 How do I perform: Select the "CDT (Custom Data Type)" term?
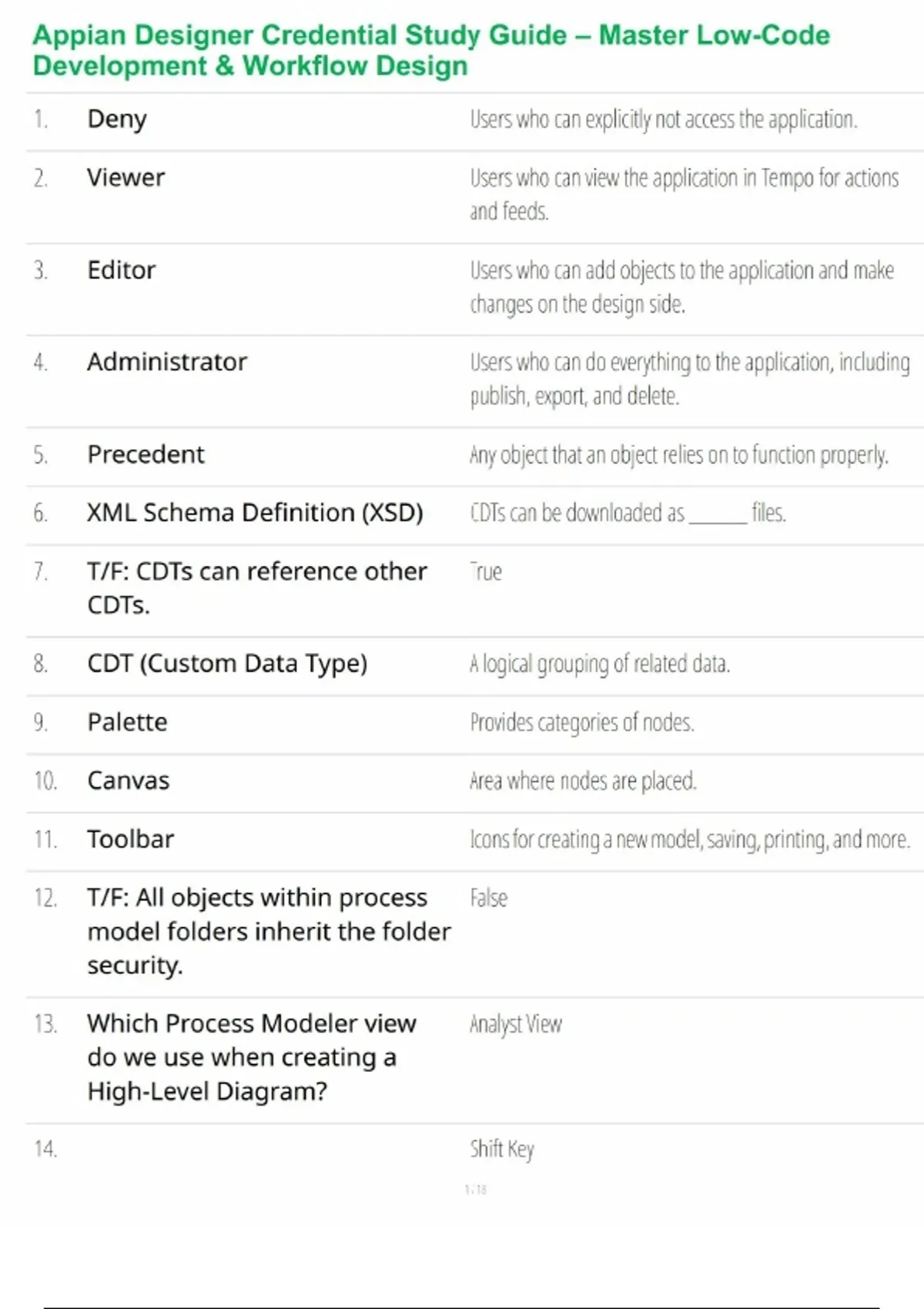[x=227, y=664]
